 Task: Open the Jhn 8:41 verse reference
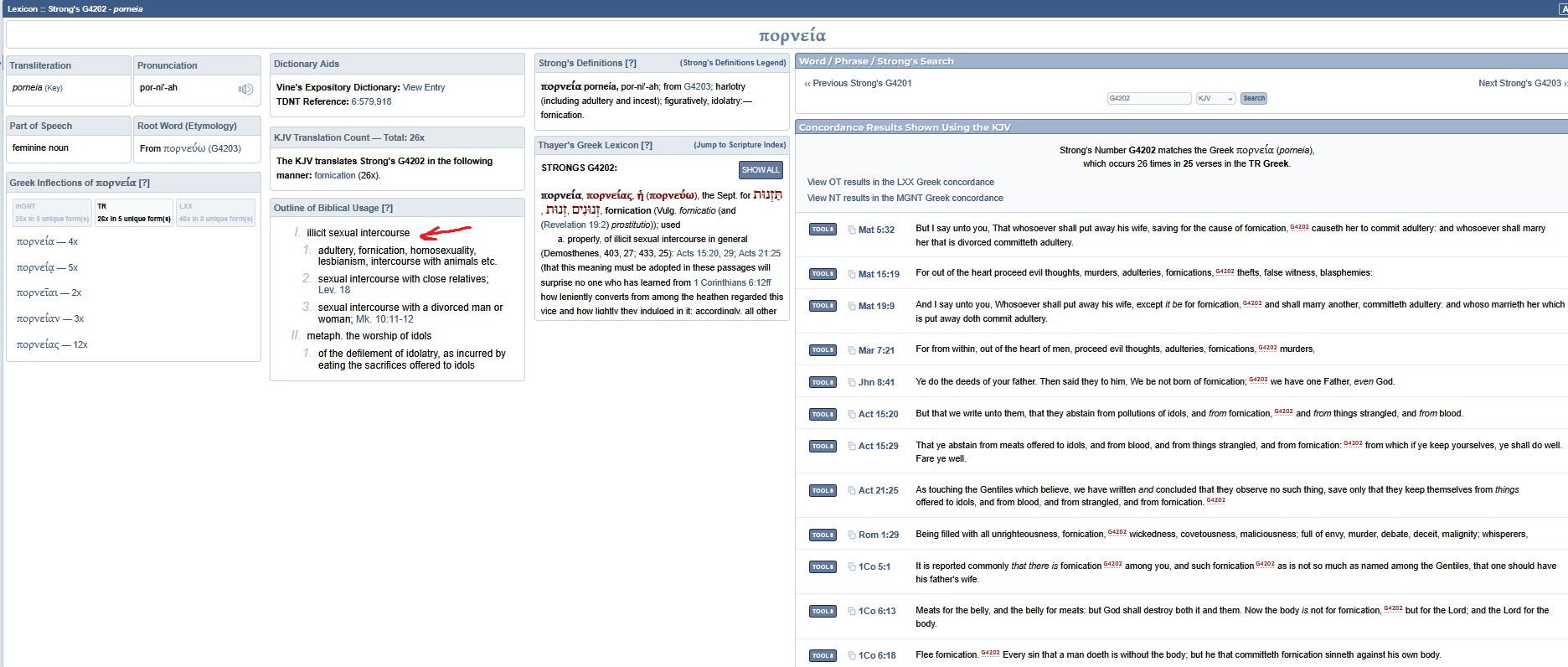coord(876,382)
